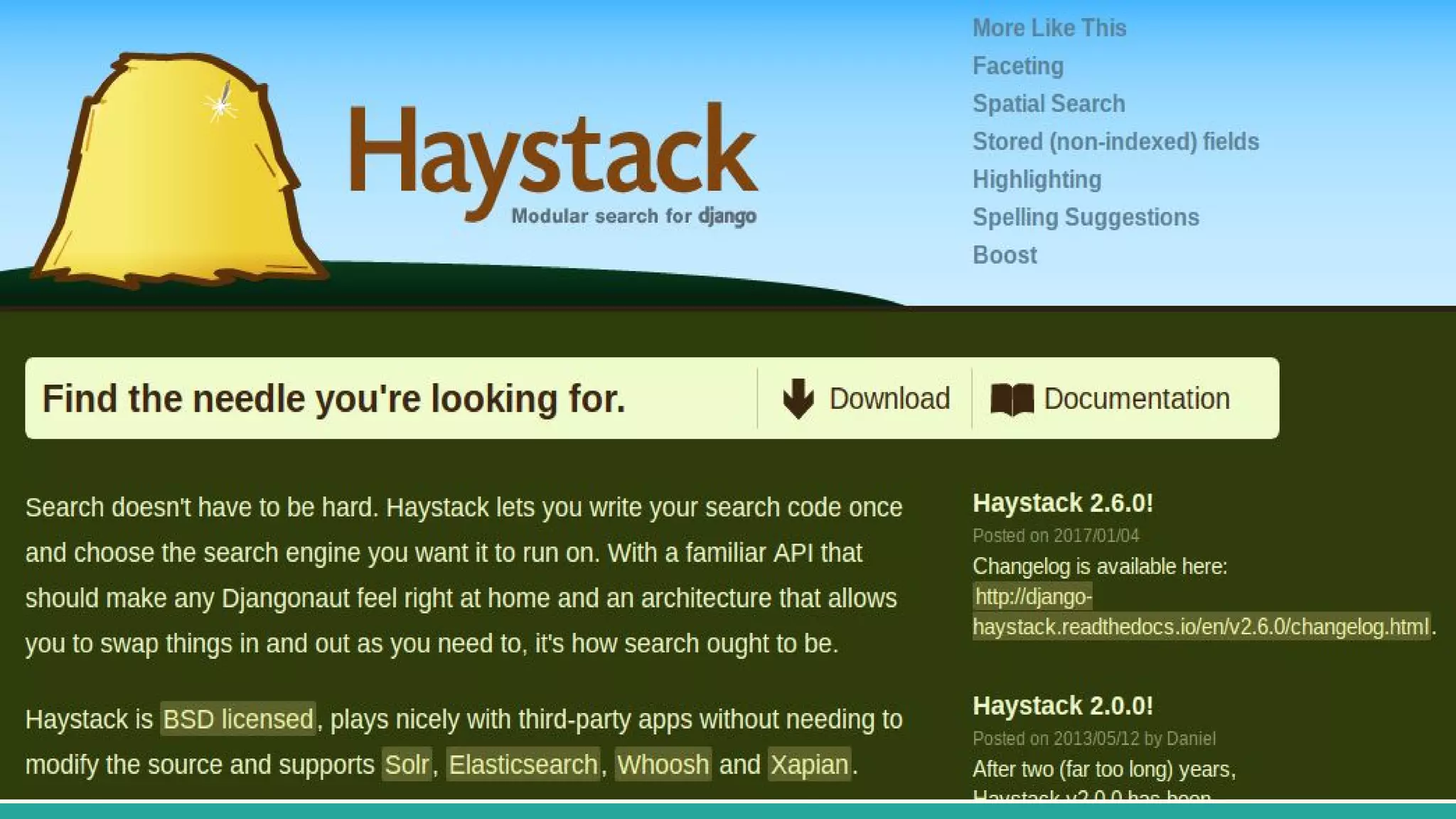Open the Download link text
The width and height of the screenshot is (1456, 819).
[889, 399]
